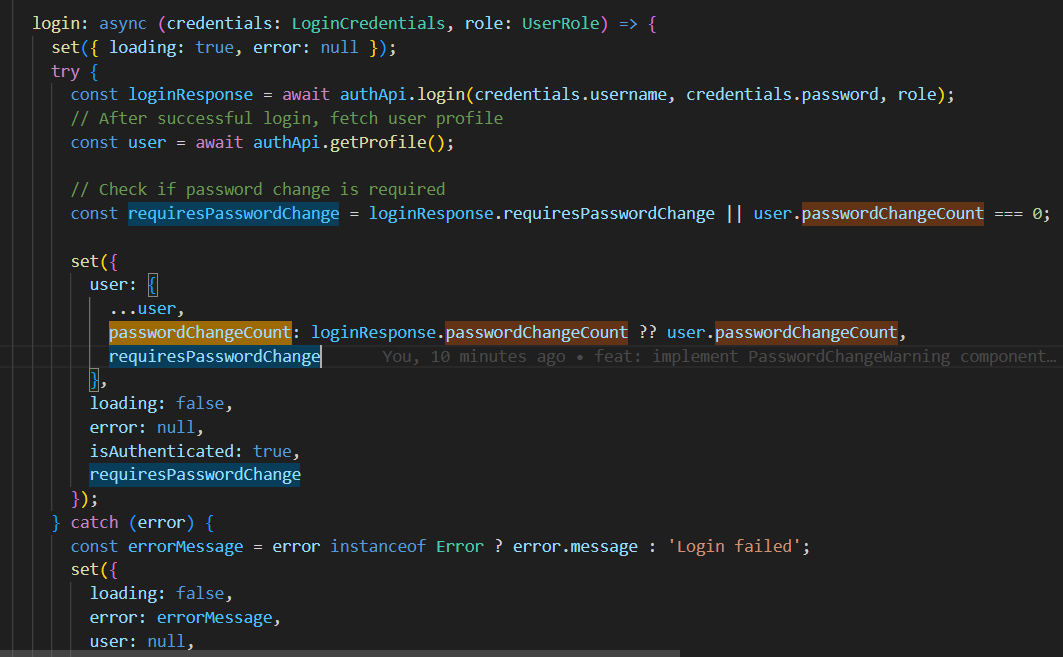Click the opening brace after 'user:'
The width and height of the screenshot is (1063, 657).
[x=153, y=285]
